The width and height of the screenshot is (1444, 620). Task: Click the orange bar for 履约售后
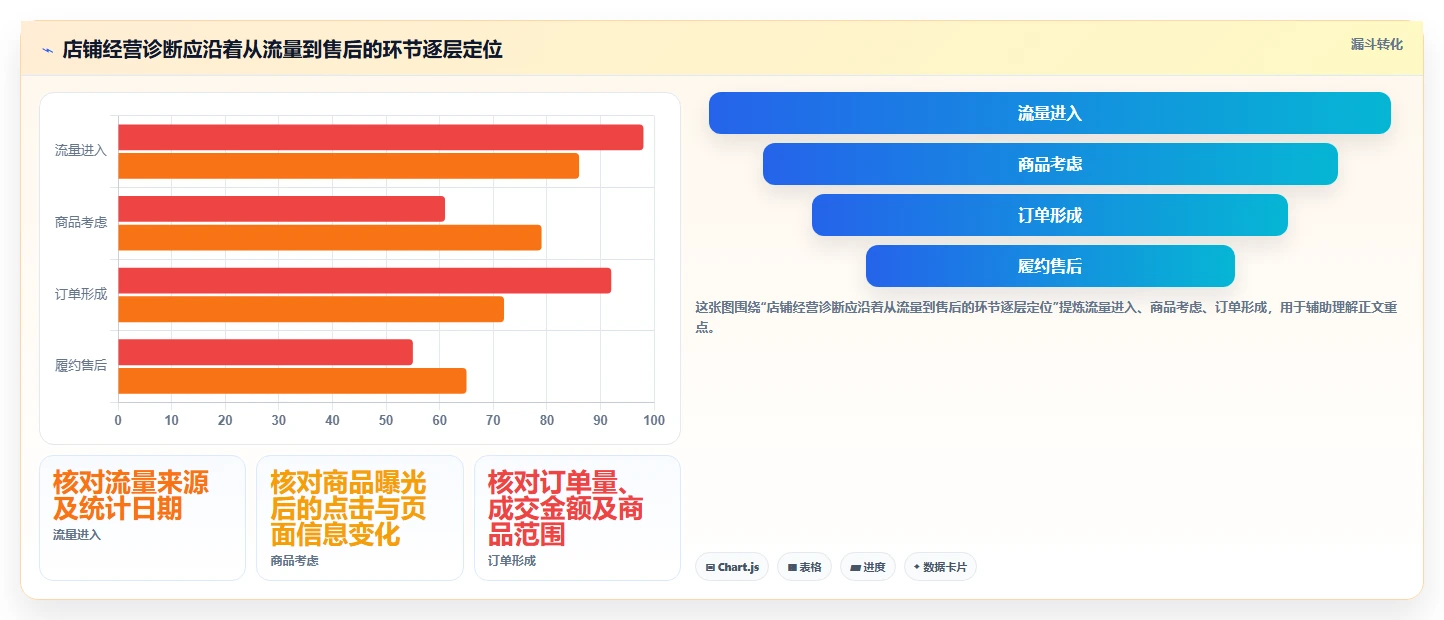pos(292,381)
